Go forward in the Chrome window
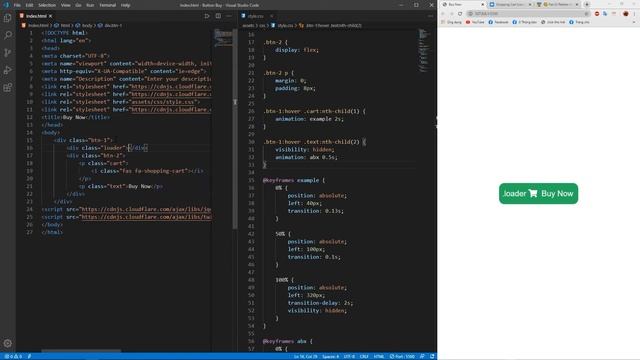The width and height of the screenshot is (640, 360). [x=451, y=13]
